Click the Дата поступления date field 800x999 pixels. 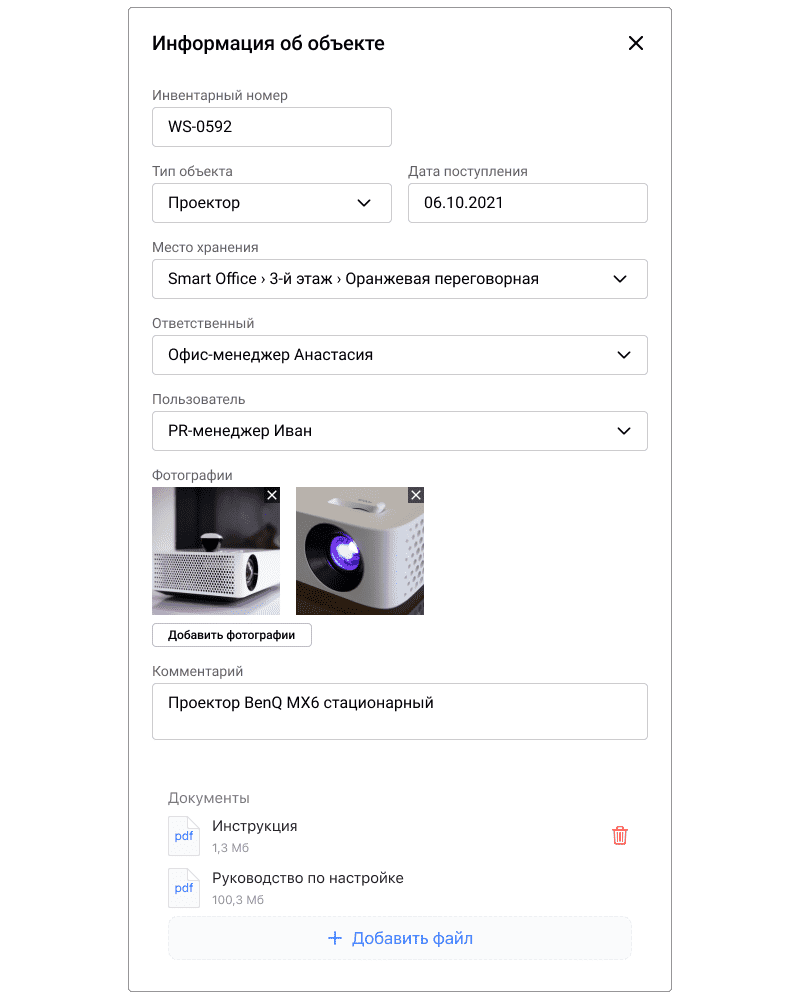pos(527,203)
